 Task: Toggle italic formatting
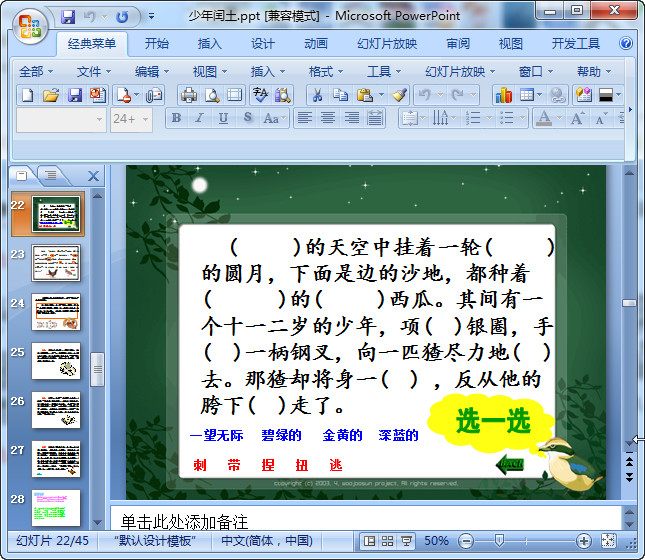200,119
